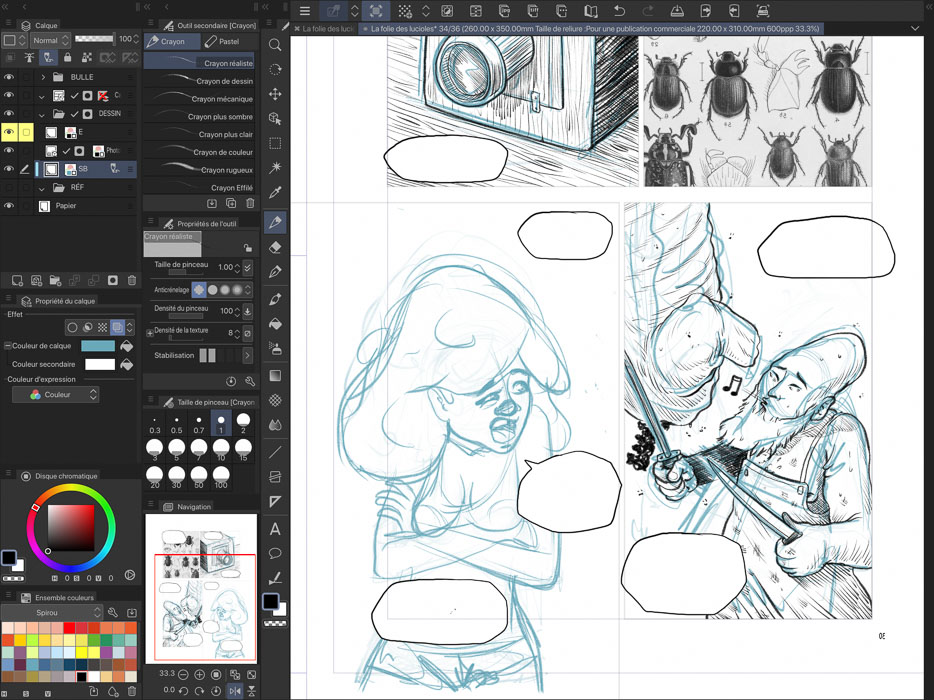
Task: Select the Text tool
Action: tap(275, 529)
